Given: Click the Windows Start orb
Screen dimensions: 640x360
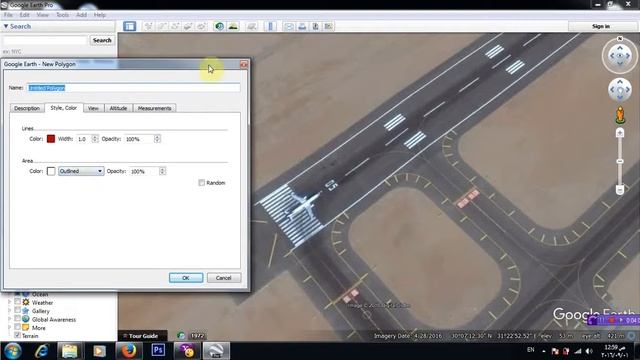Looking at the screenshot, I should coord(13,351).
